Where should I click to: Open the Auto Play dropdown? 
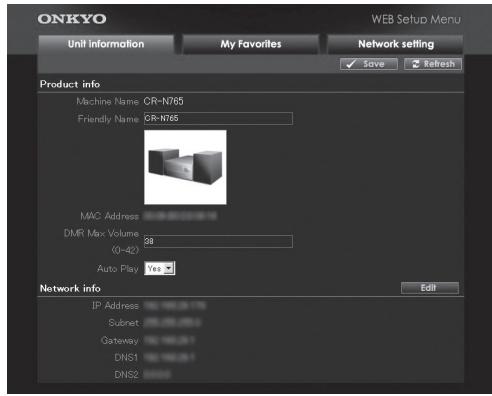click(x=159, y=268)
